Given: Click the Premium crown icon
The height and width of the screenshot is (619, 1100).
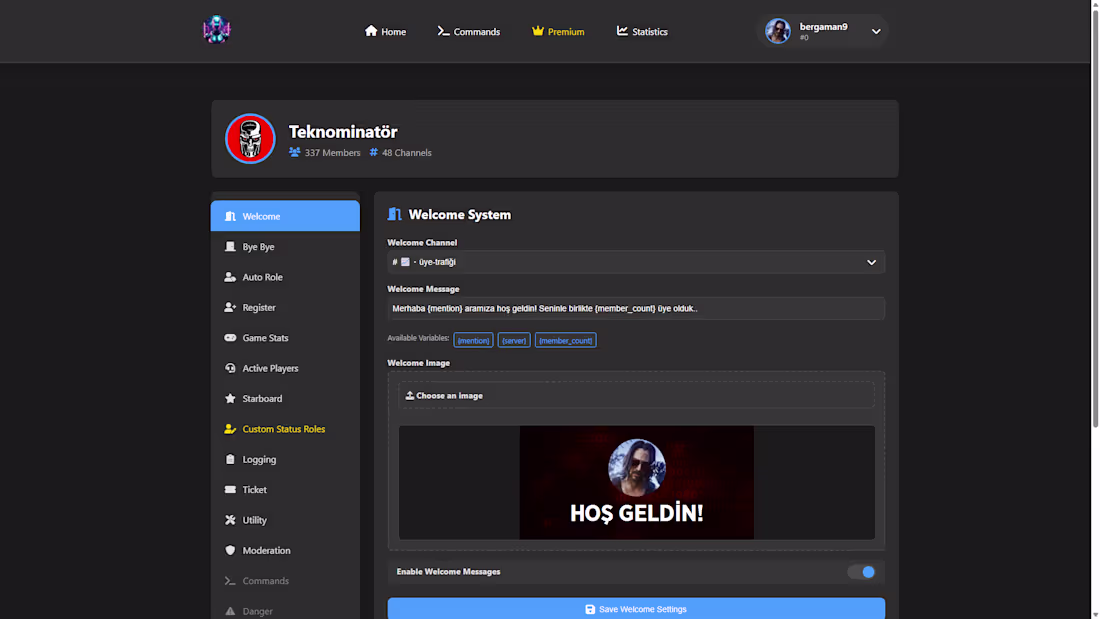Looking at the screenshot, I should (537, 31).
